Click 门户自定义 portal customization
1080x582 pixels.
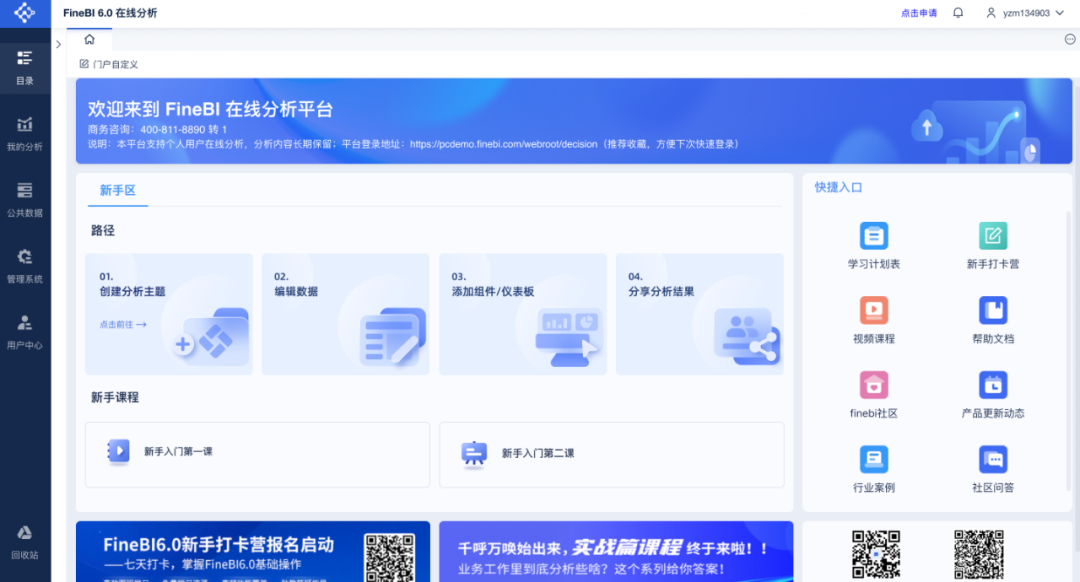tap(109, 64)
